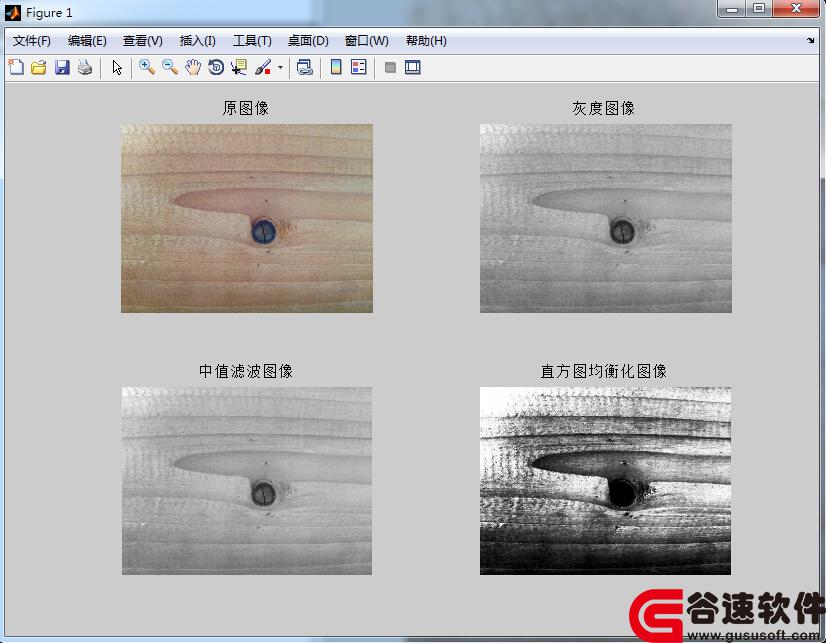Open the 工具(T) menu
Screen dimensions: 826x643
click(x=252, y=41)
